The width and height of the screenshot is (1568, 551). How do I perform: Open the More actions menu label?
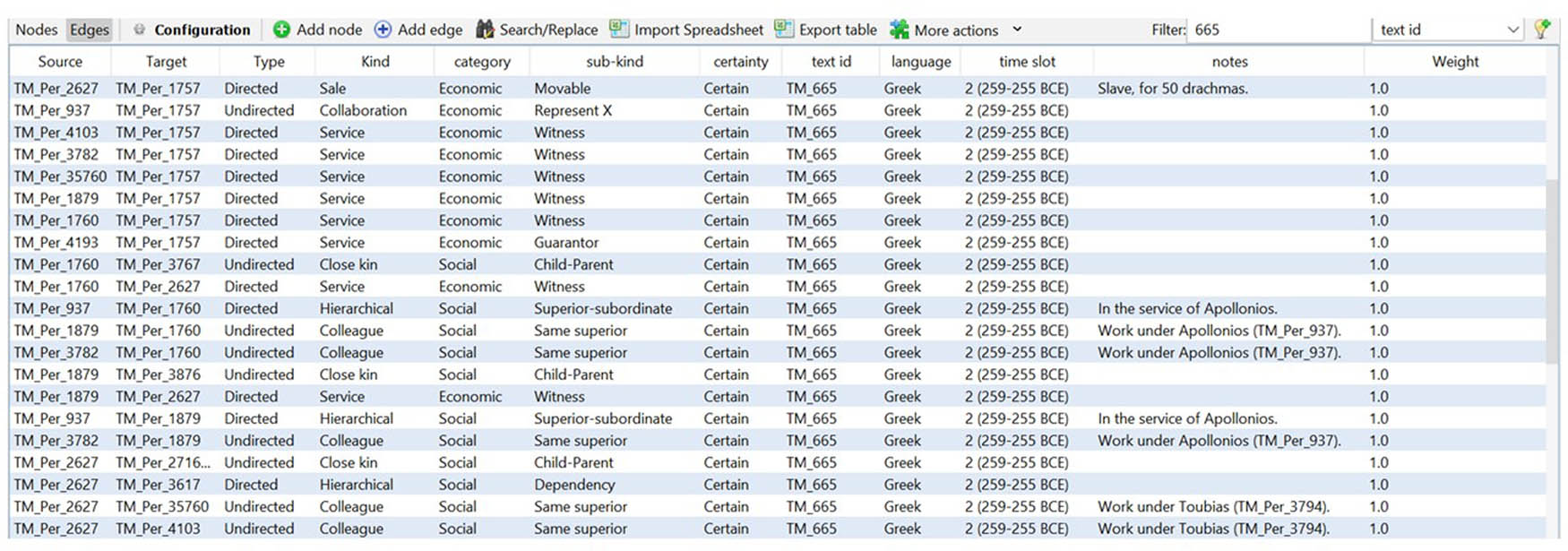click(x=956, y=30)
